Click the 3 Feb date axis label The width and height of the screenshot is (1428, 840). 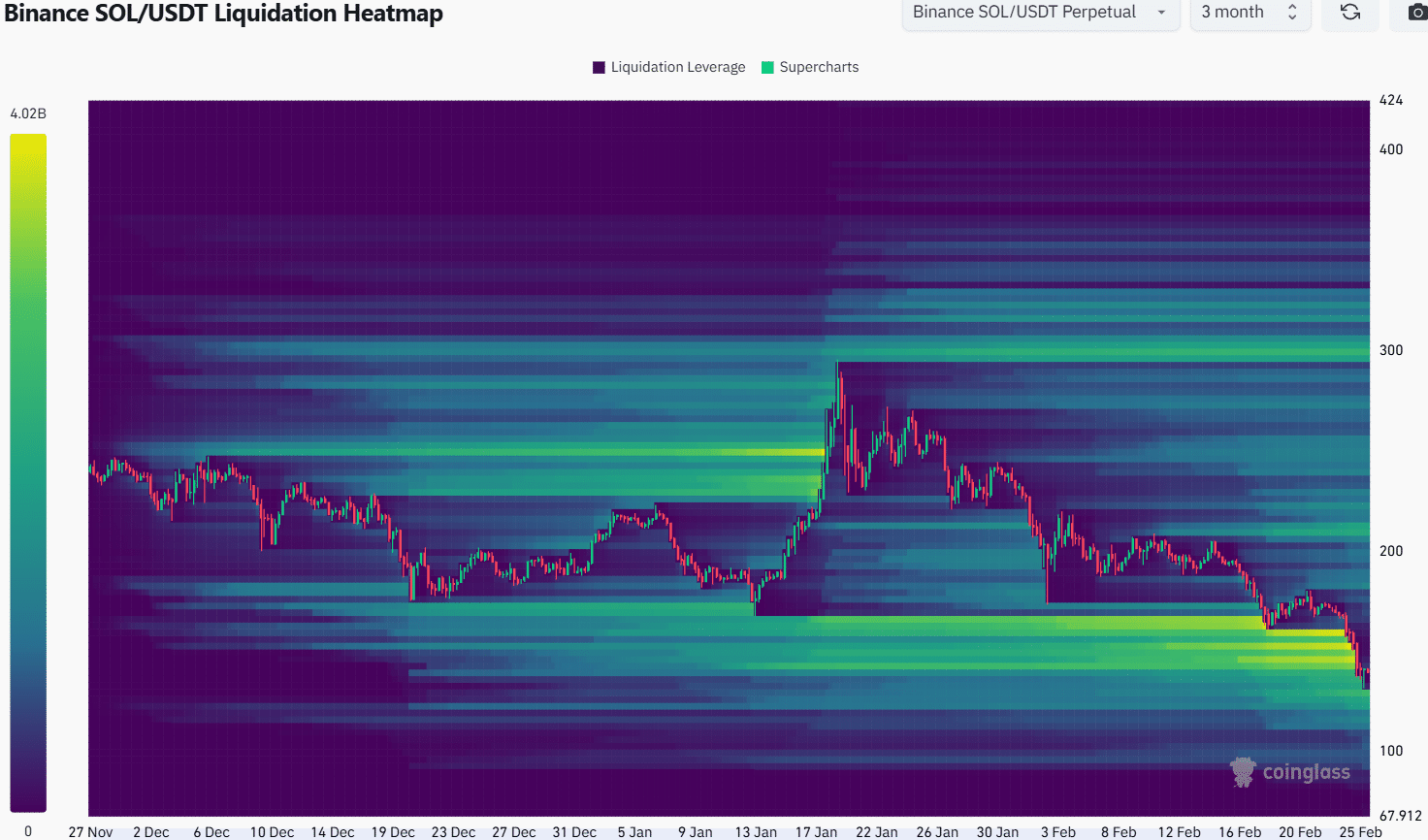coord(1058,832)
